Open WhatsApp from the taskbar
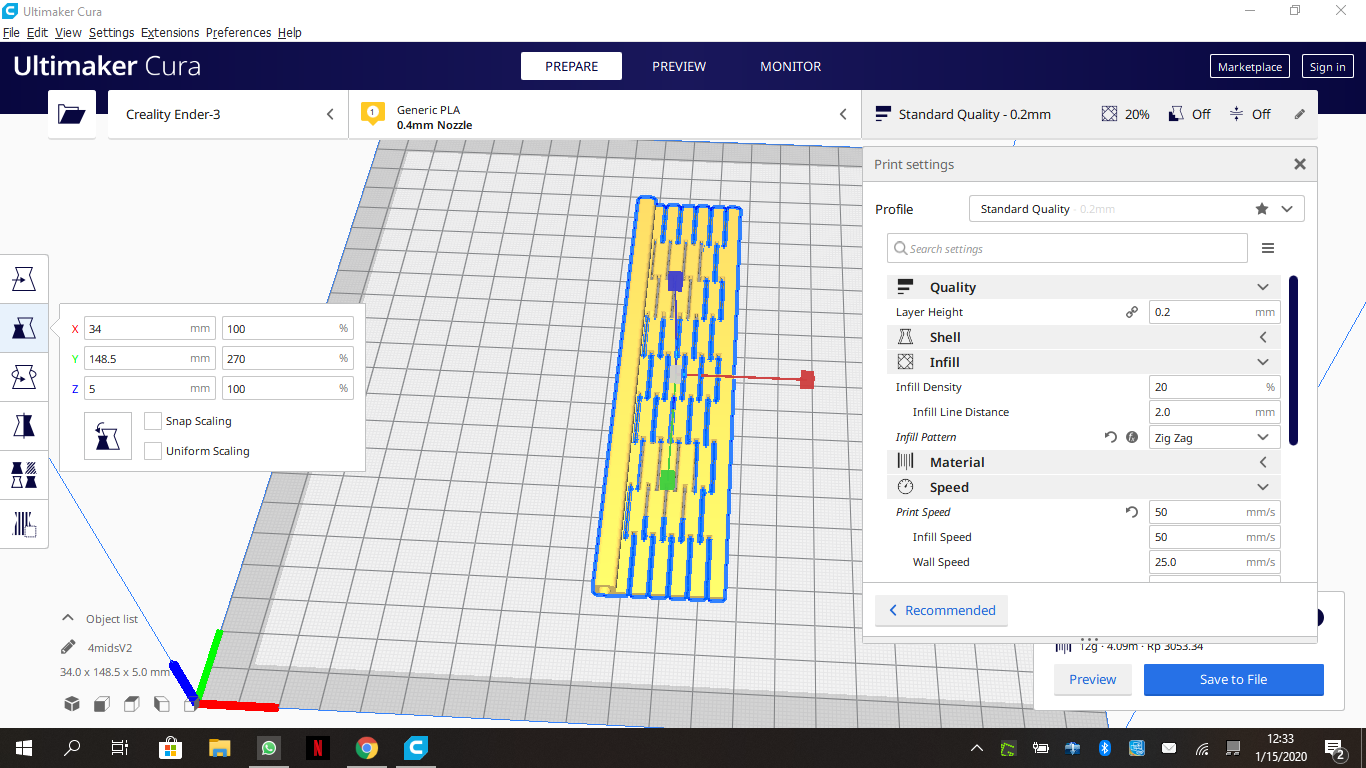 click(x=268, y=747)
